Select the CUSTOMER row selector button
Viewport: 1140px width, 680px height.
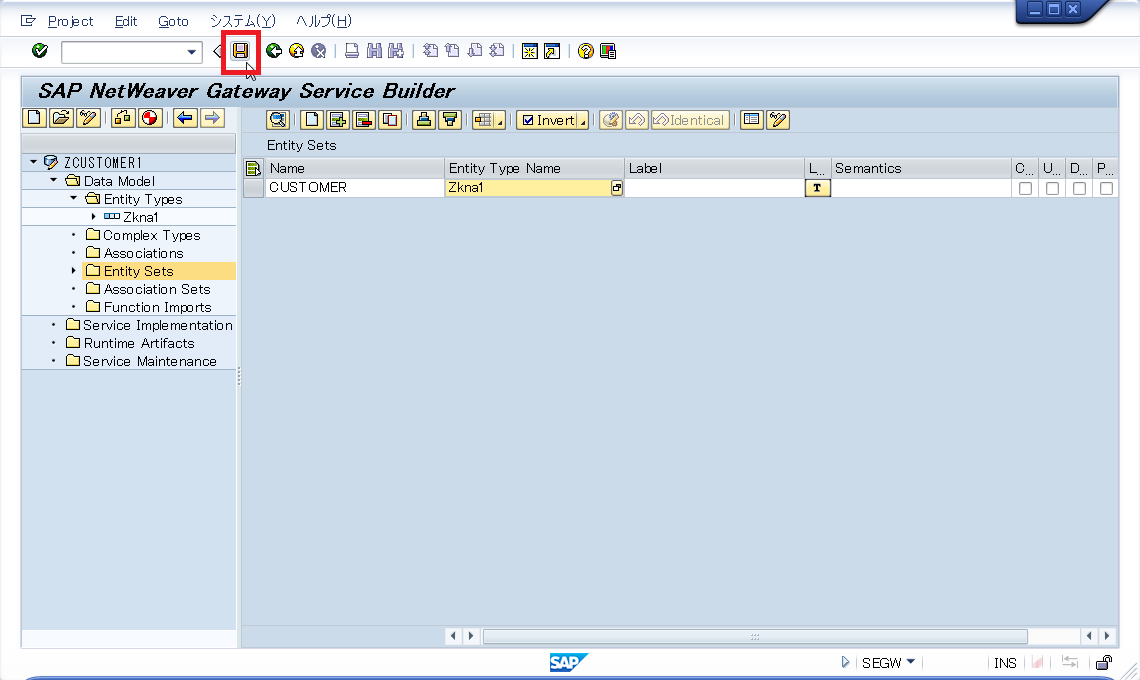click(253, 188)
